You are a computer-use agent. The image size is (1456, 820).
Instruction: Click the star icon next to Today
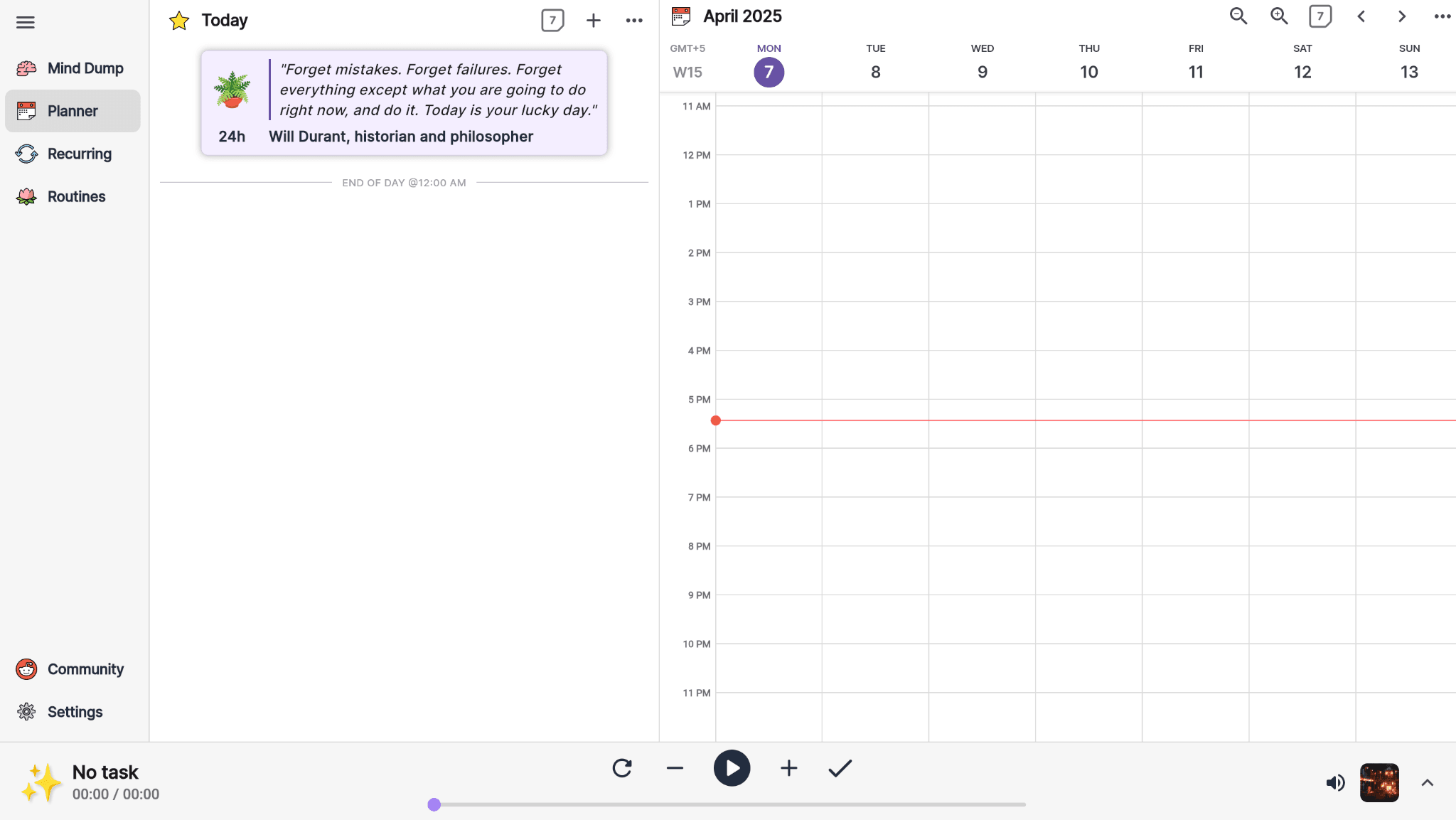coord(179,20)
